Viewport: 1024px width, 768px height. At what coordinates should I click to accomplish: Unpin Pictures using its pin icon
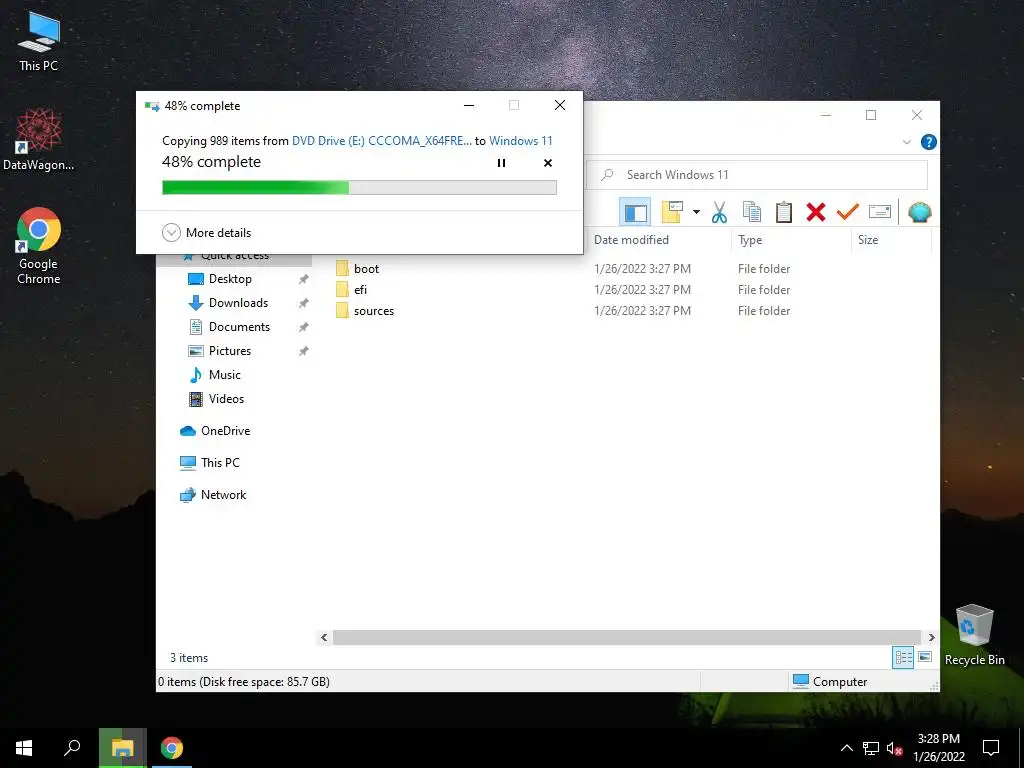pyautogui.click(x=304, y=351)
